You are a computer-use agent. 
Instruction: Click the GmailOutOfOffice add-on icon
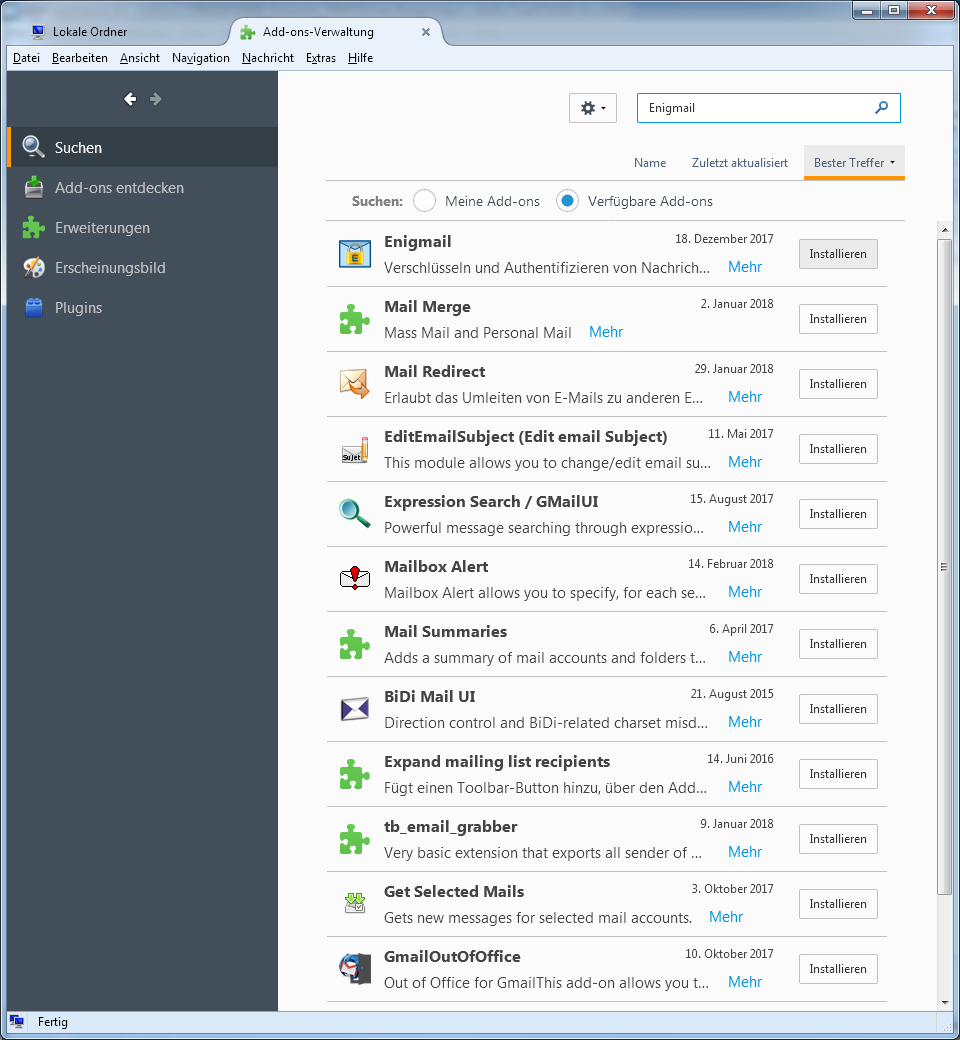(354, 969)
